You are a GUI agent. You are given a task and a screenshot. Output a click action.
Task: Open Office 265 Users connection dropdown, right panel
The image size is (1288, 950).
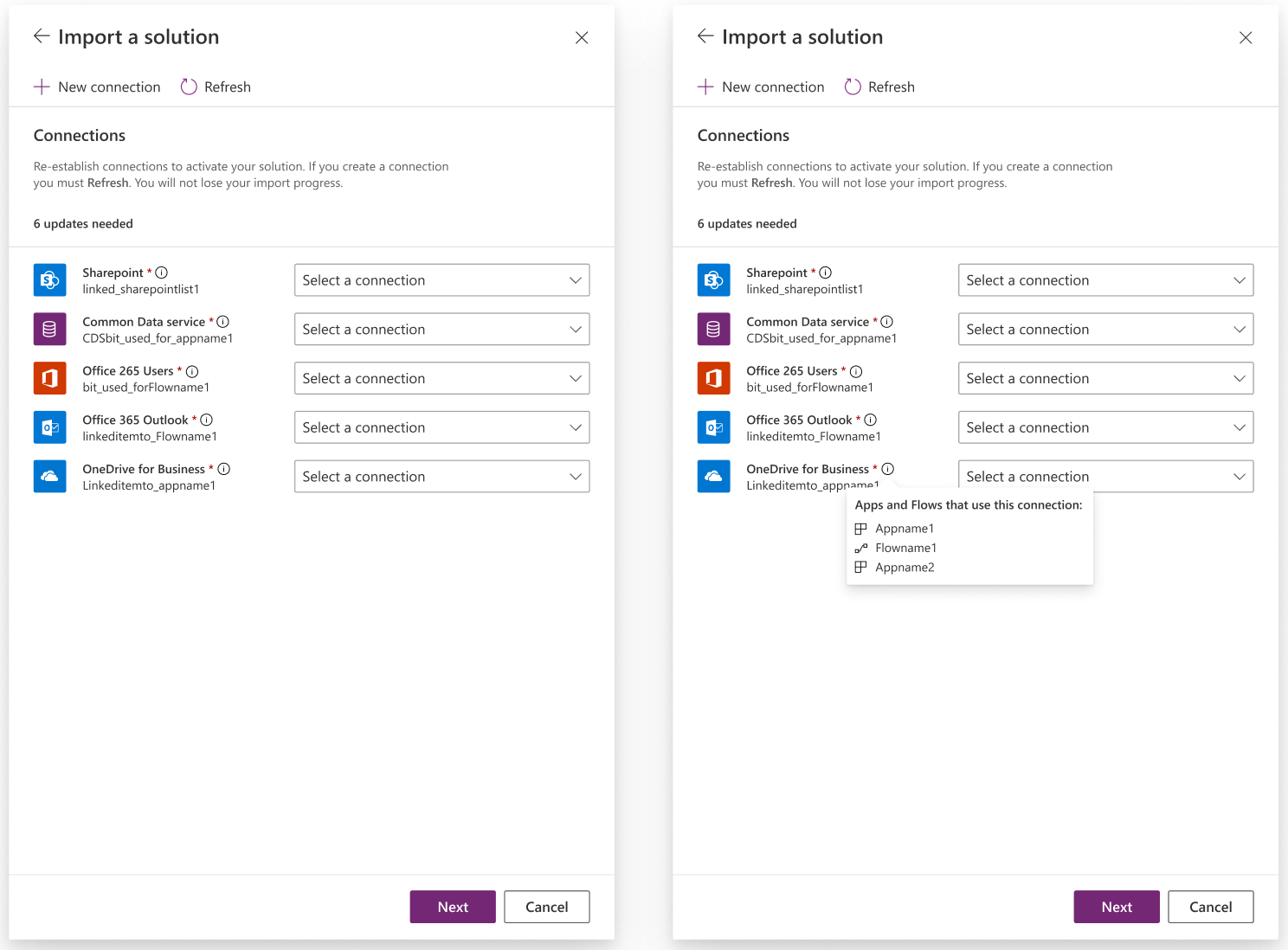tap(1106, 378)
